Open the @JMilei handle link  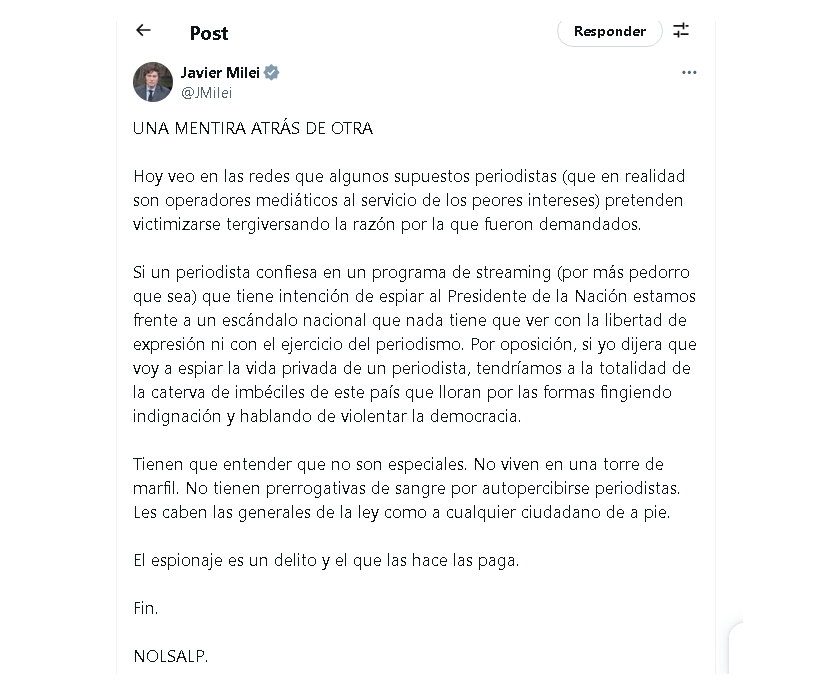pyautogui.click(x=206, y=92)
